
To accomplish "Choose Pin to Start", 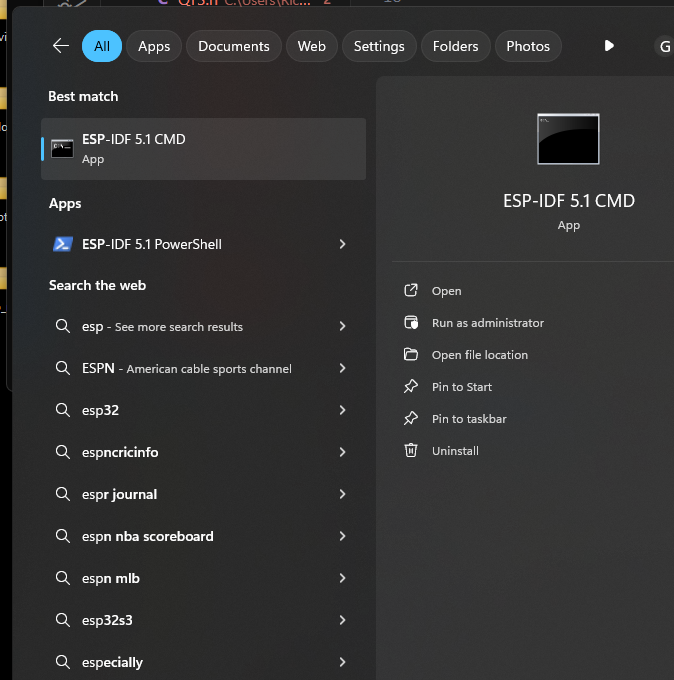I will coord(461,387).
